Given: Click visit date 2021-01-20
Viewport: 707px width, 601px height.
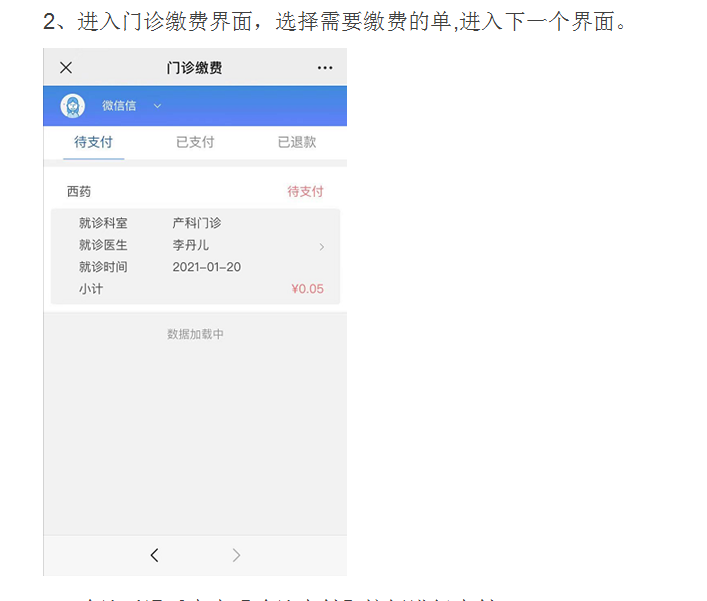Looking at the screenshot, I should [x=207, y=267].
